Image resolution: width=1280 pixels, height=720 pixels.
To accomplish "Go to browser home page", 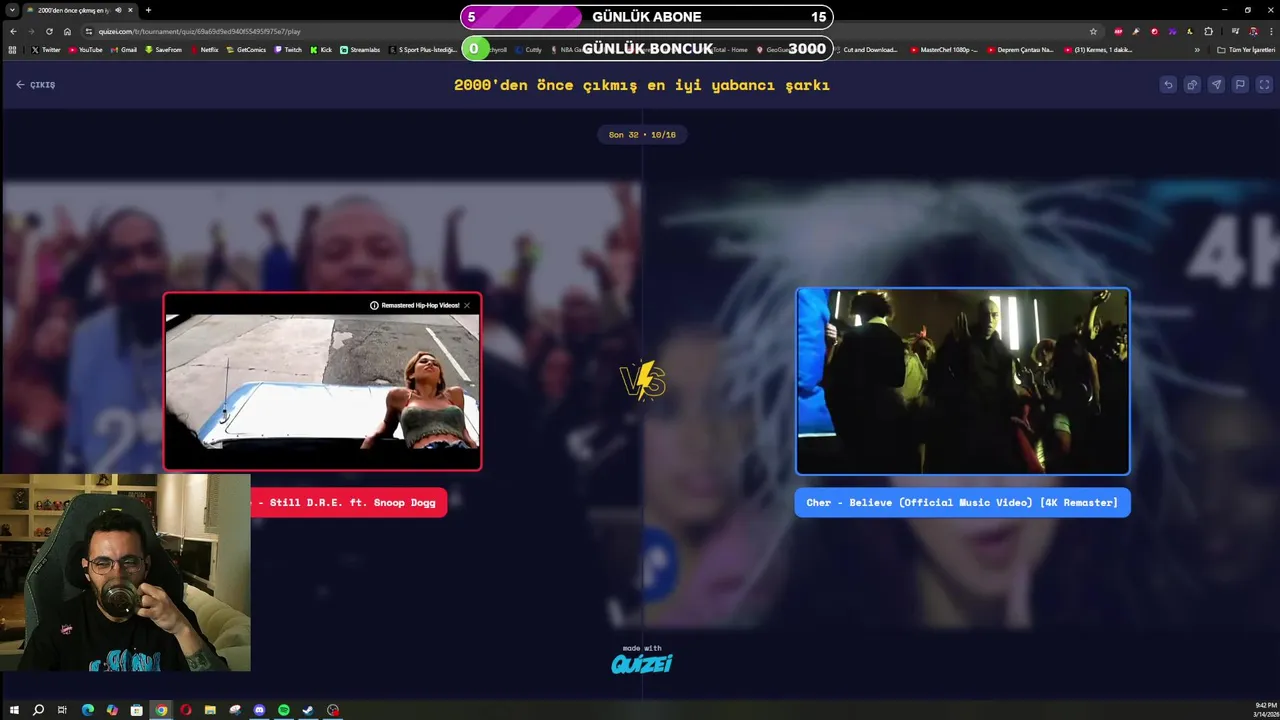I will 67,31.
